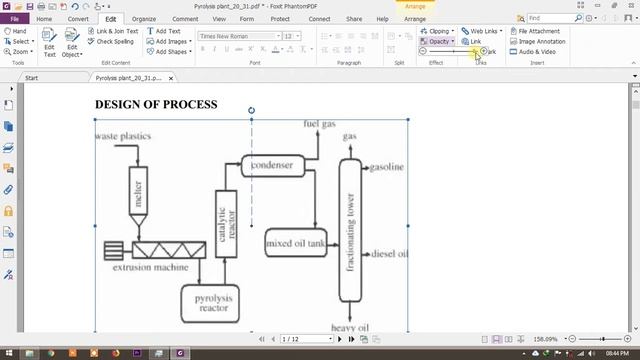The image size is (640, 360).
Task: Expand the Add Images dropdown
Action: (190, 41)
